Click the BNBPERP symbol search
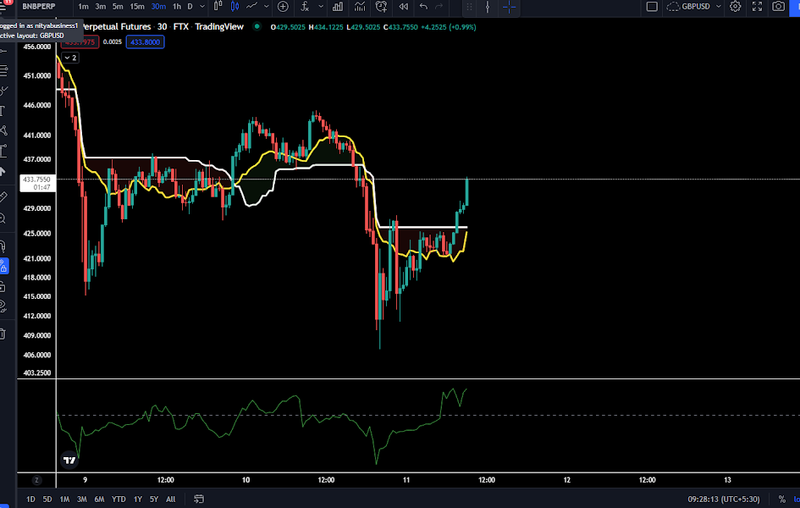The width and height of the screenshot is (800, 508). 37,7
